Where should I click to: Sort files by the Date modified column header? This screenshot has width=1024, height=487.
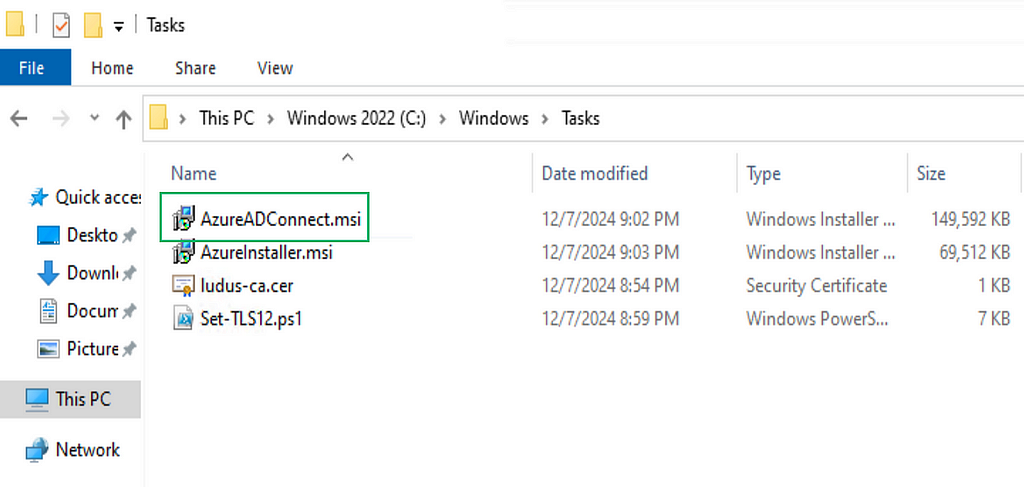tap(594, 173)
